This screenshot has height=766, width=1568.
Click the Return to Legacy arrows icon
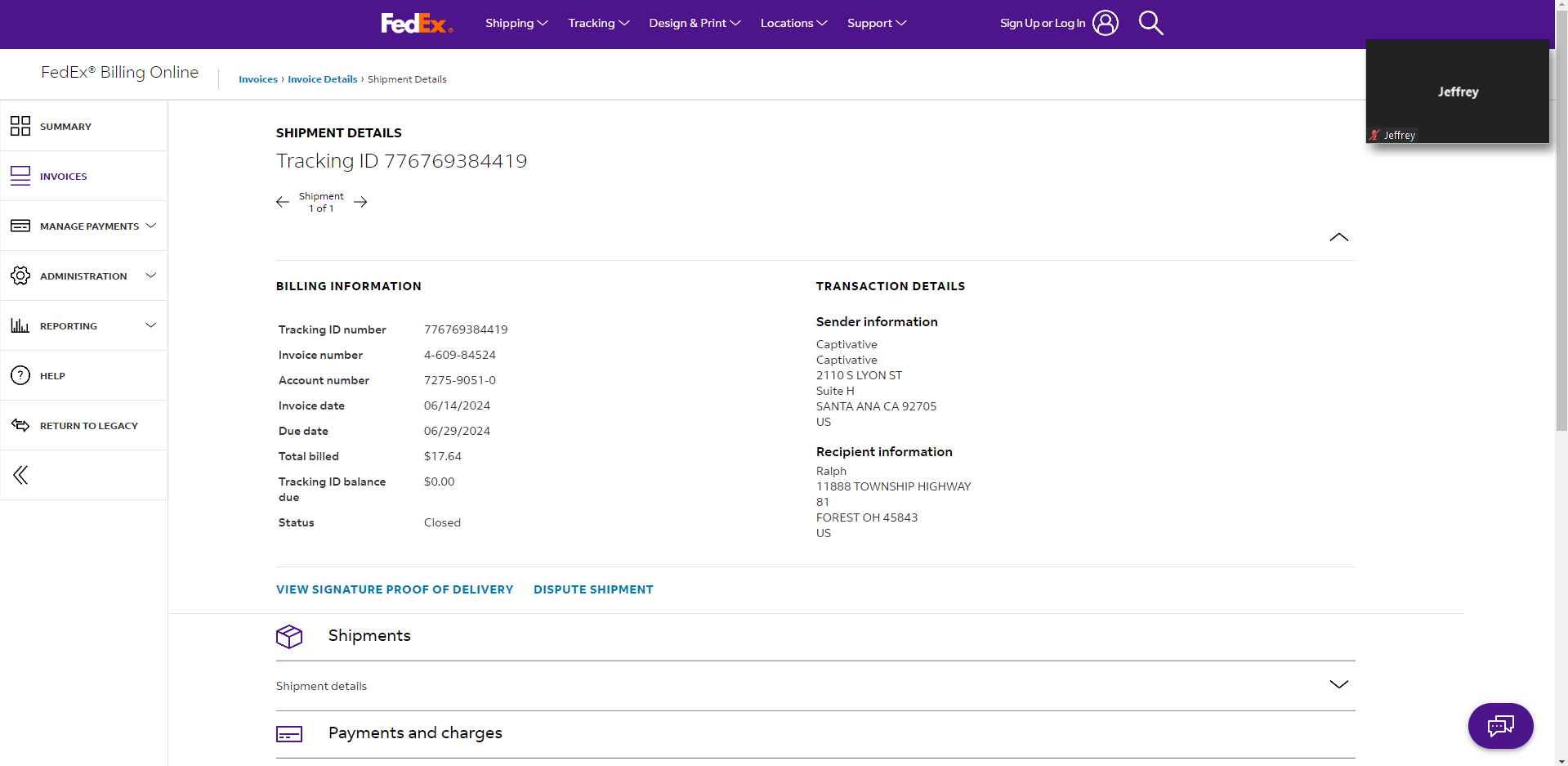[20, 425]
